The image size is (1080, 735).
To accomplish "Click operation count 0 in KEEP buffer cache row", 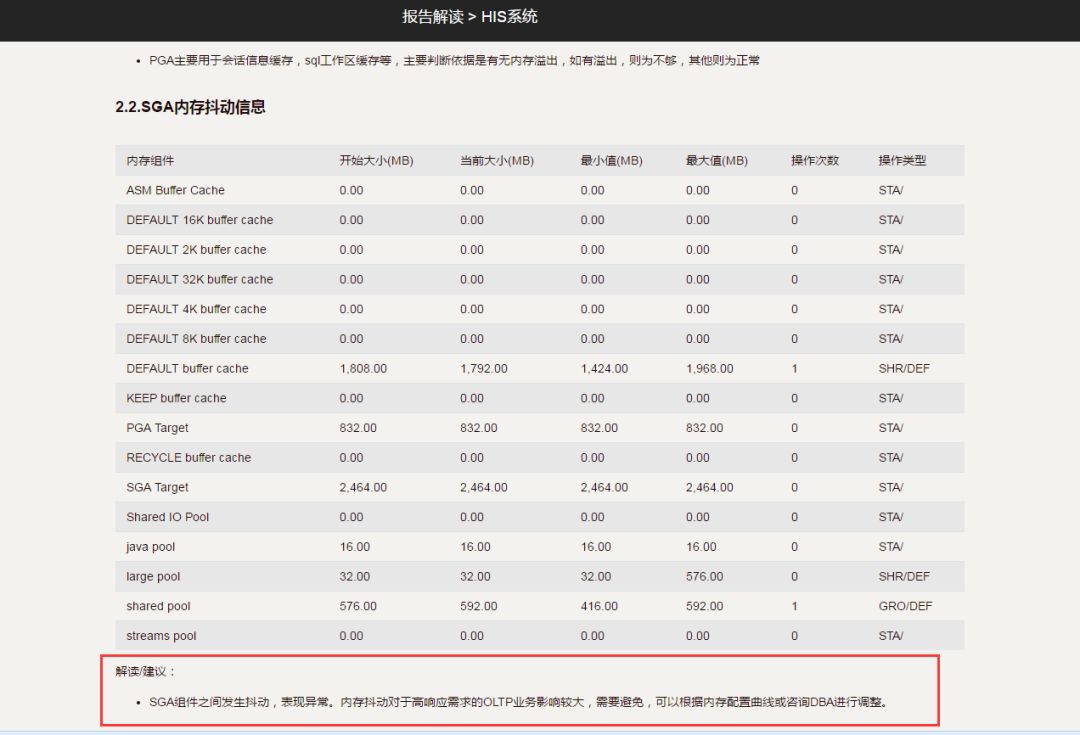I will 794,398.
